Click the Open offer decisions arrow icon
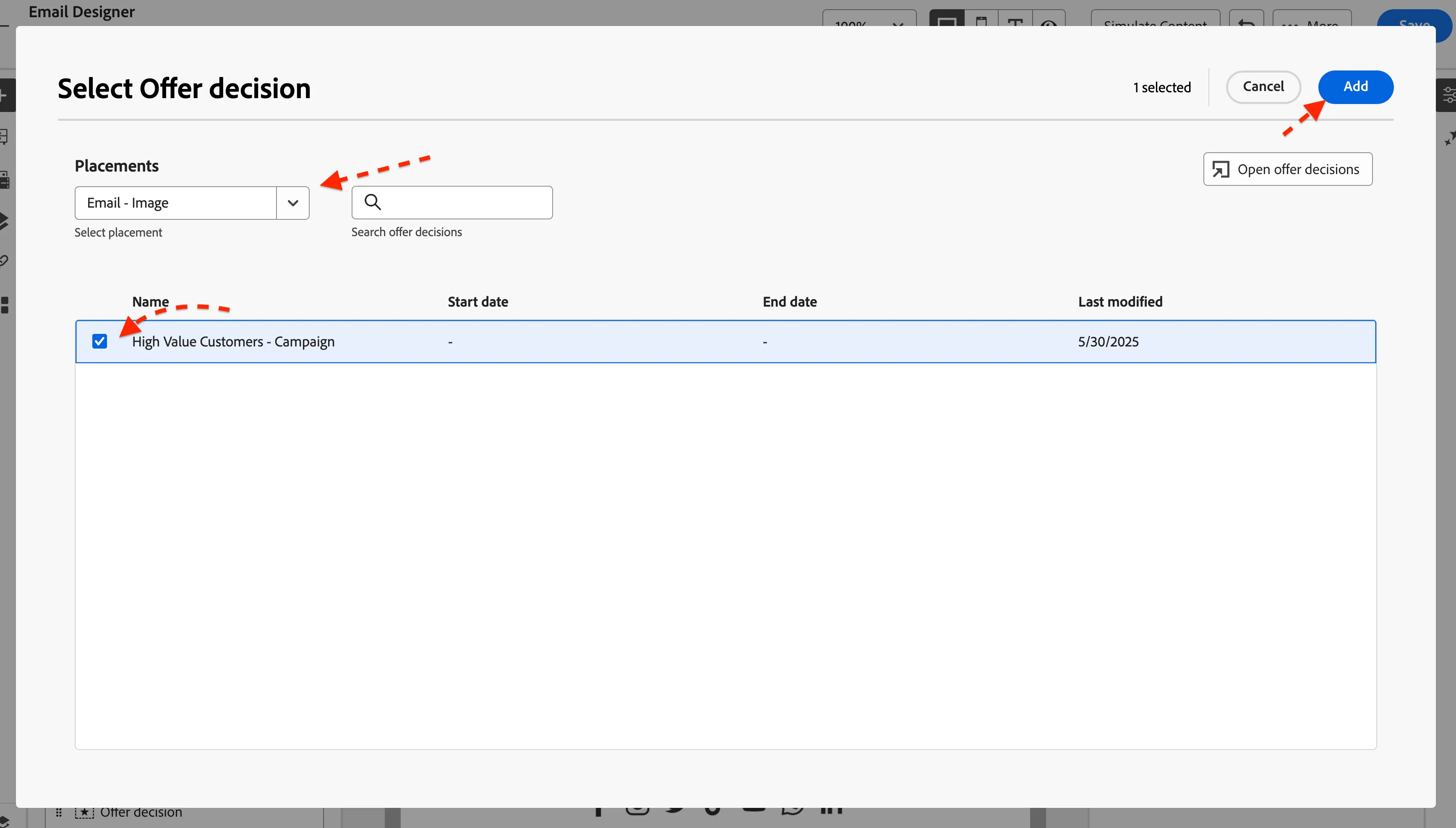The width and height of the screenshot is (1456, 828). [x=1221, y=169]
